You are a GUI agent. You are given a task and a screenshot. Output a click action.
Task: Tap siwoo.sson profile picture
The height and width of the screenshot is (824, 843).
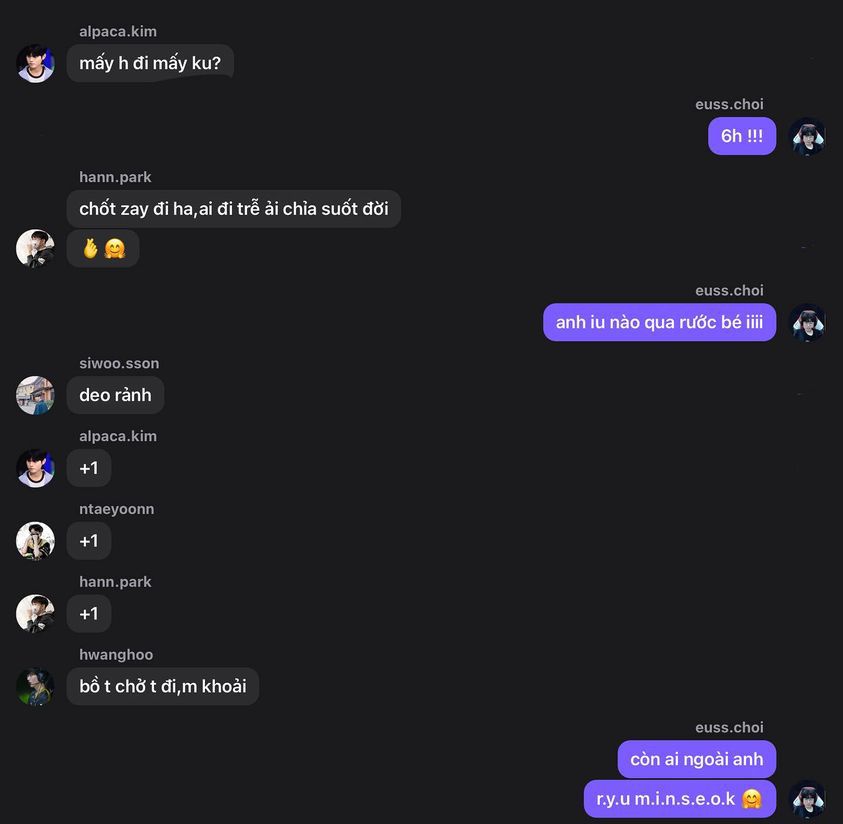pyautogui.click(x=35, y=395)
